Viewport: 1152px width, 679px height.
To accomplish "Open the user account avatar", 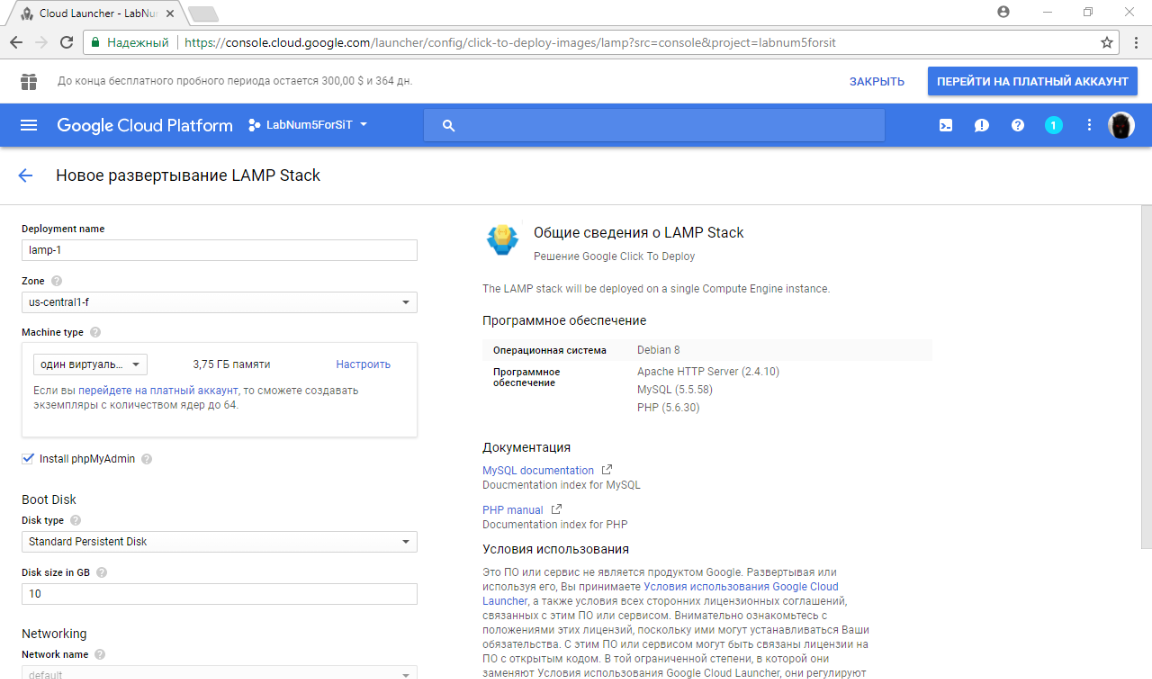I will tap(1121, 126).
